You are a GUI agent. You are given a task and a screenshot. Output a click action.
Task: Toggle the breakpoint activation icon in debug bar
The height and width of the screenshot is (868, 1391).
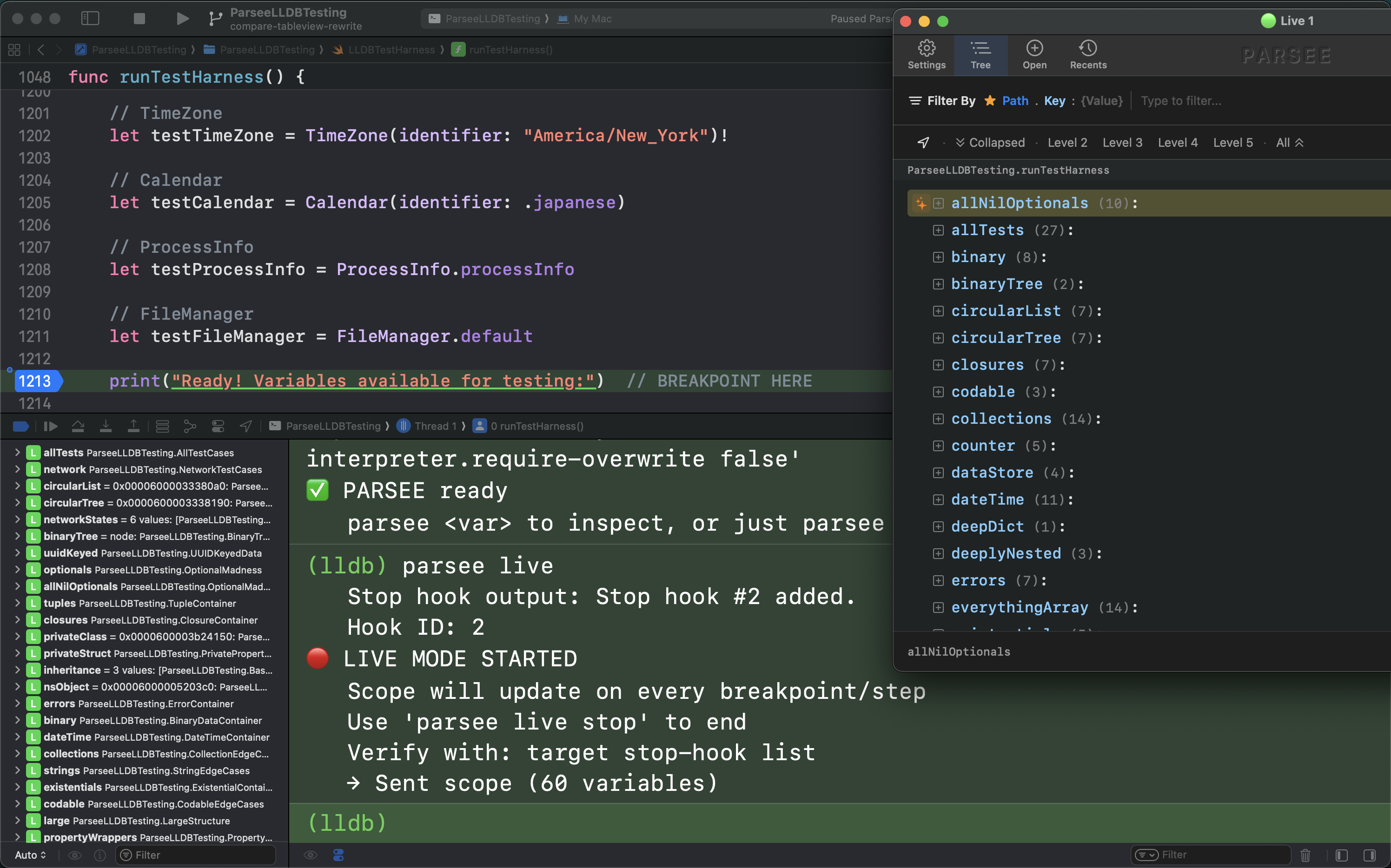20,426
